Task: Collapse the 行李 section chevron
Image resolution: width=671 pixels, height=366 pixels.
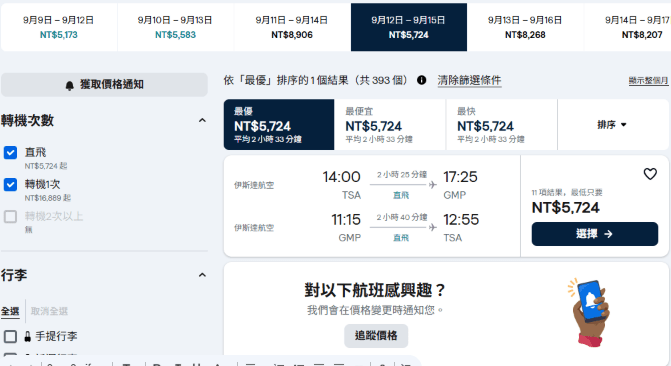Action: [202, 275]
